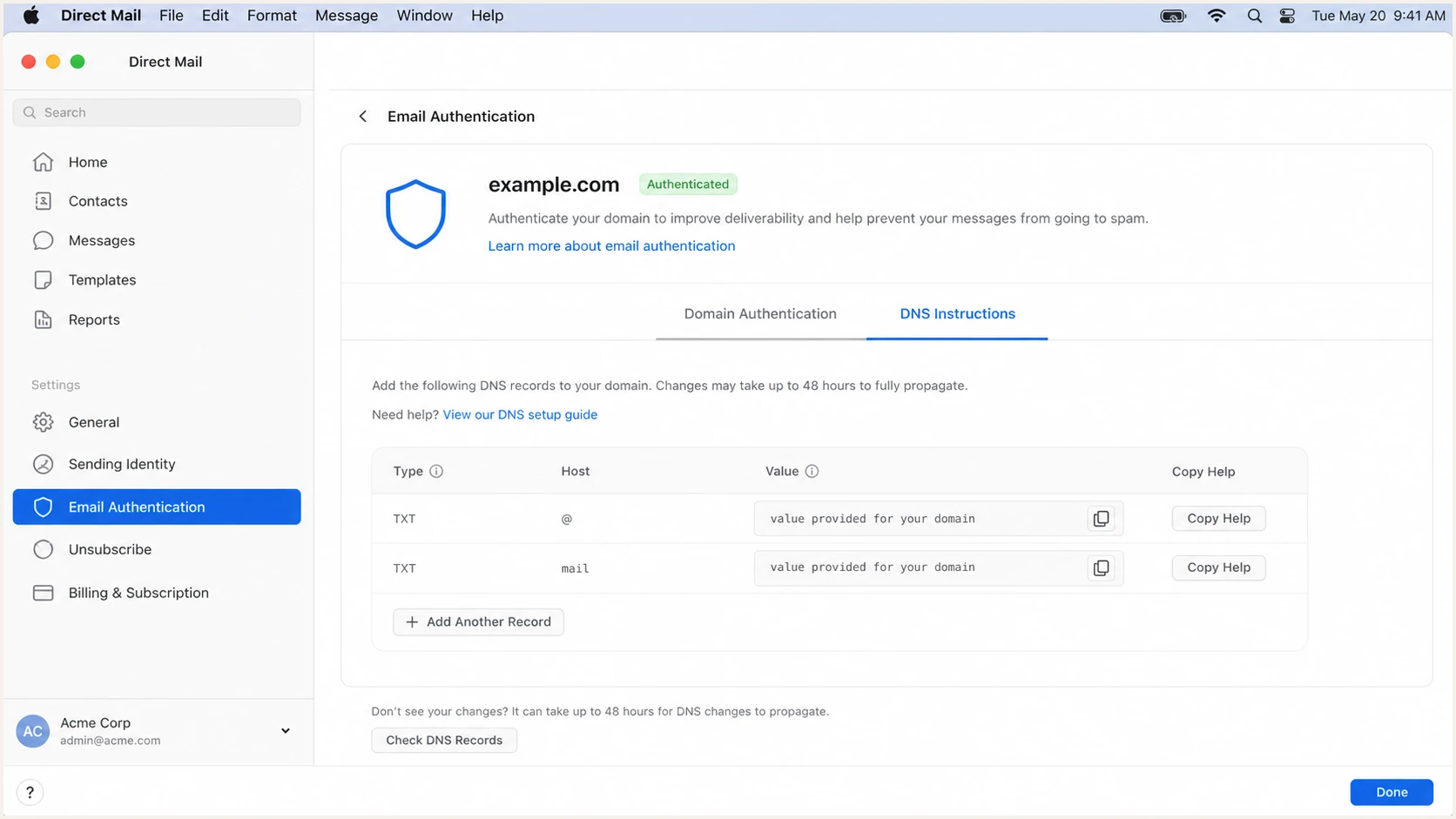Open the Help menu
The width and height of the screenshot is (1456, 819).
pyautogui.click(x=487, y=16)
